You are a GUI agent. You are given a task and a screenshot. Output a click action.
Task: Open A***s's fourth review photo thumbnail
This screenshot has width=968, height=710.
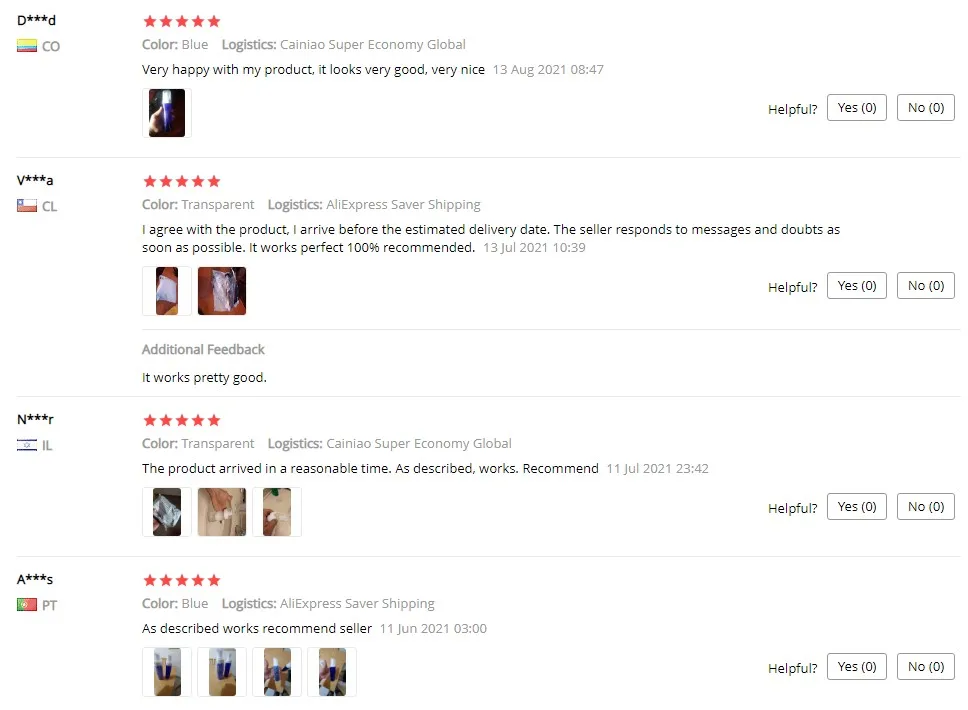pos(332,672)
